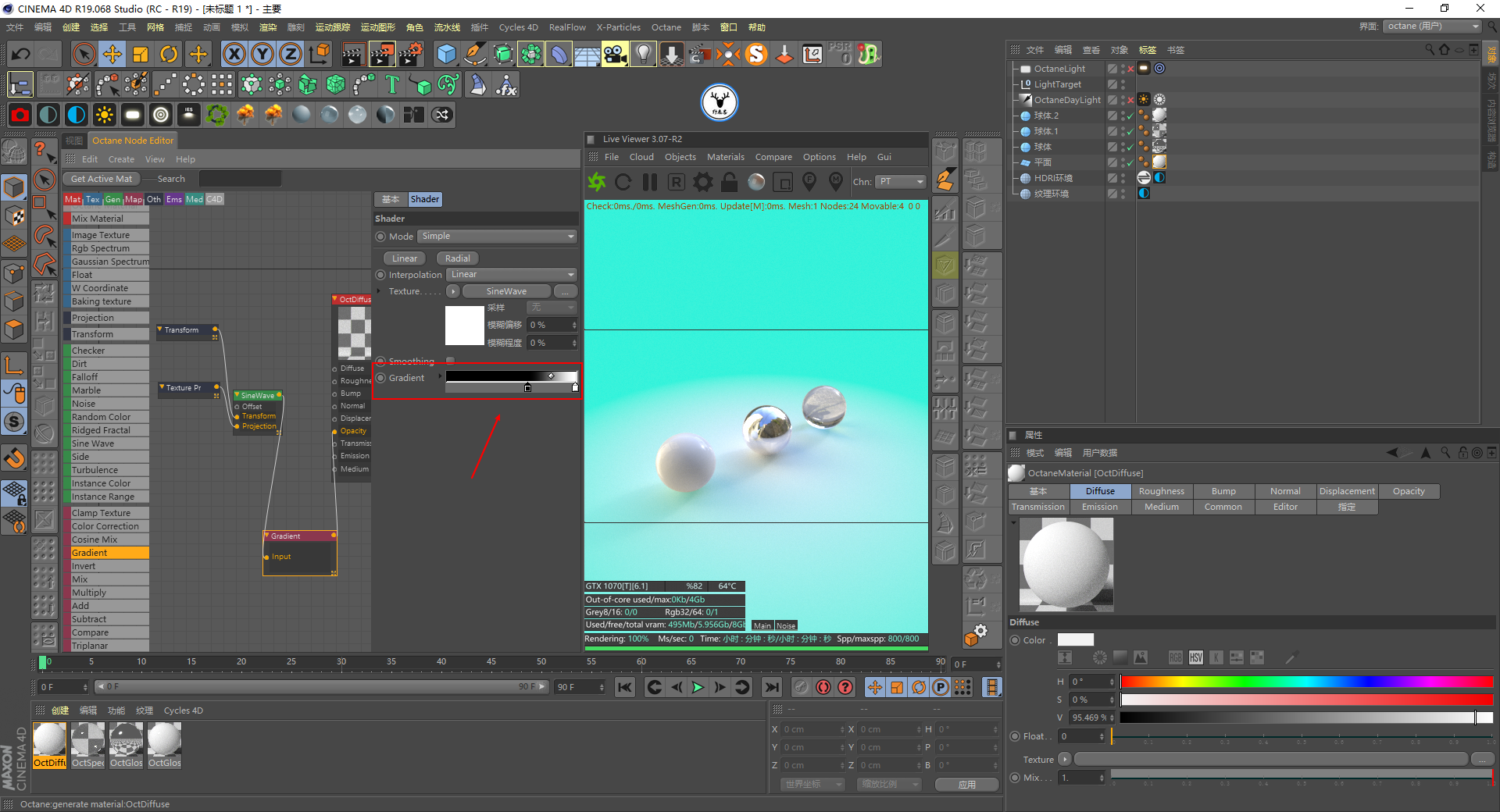
Task: Open the Mode Simple dropdown
Action: 498,237
